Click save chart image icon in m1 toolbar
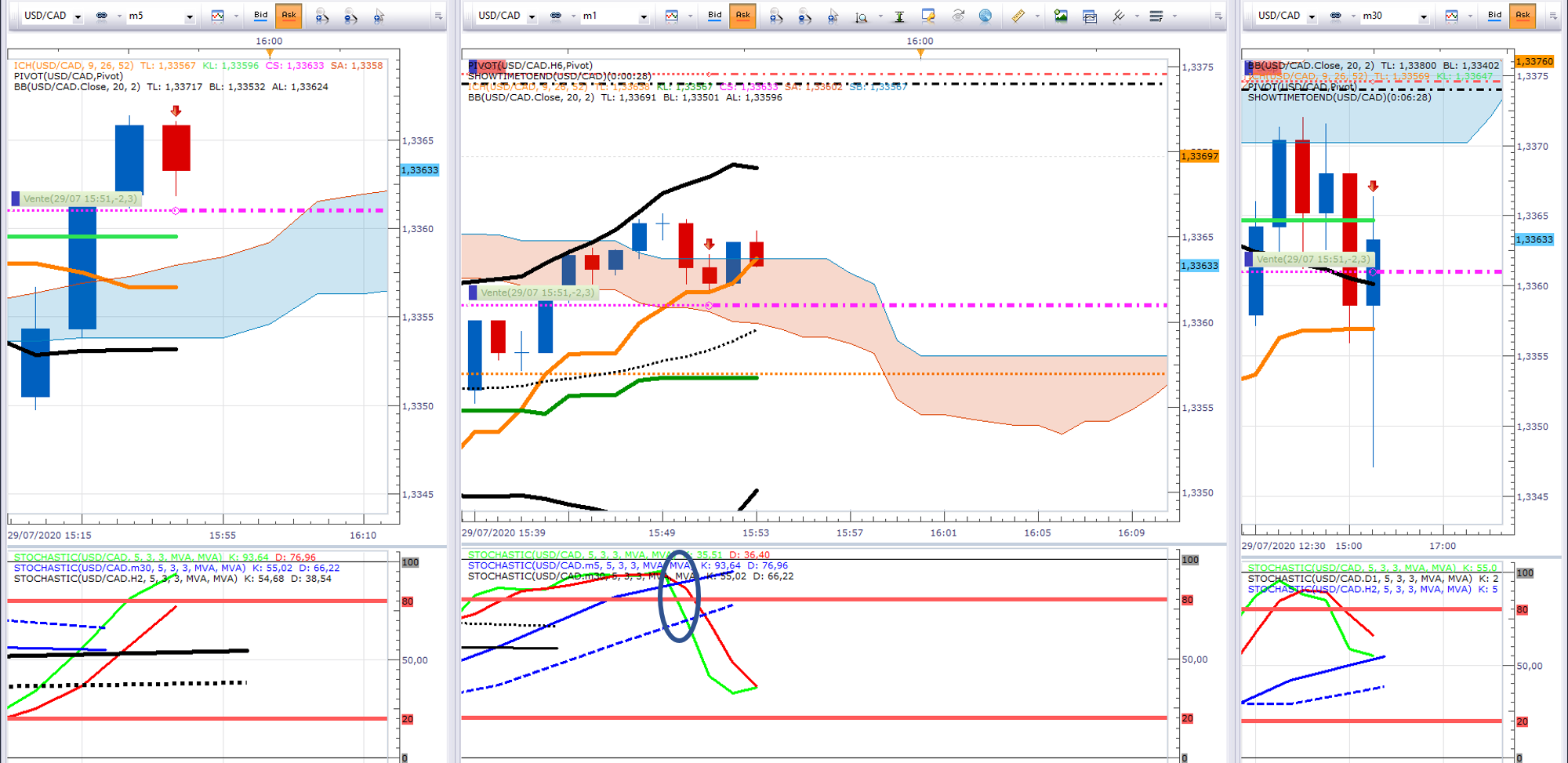 (x=1061, y=16)
